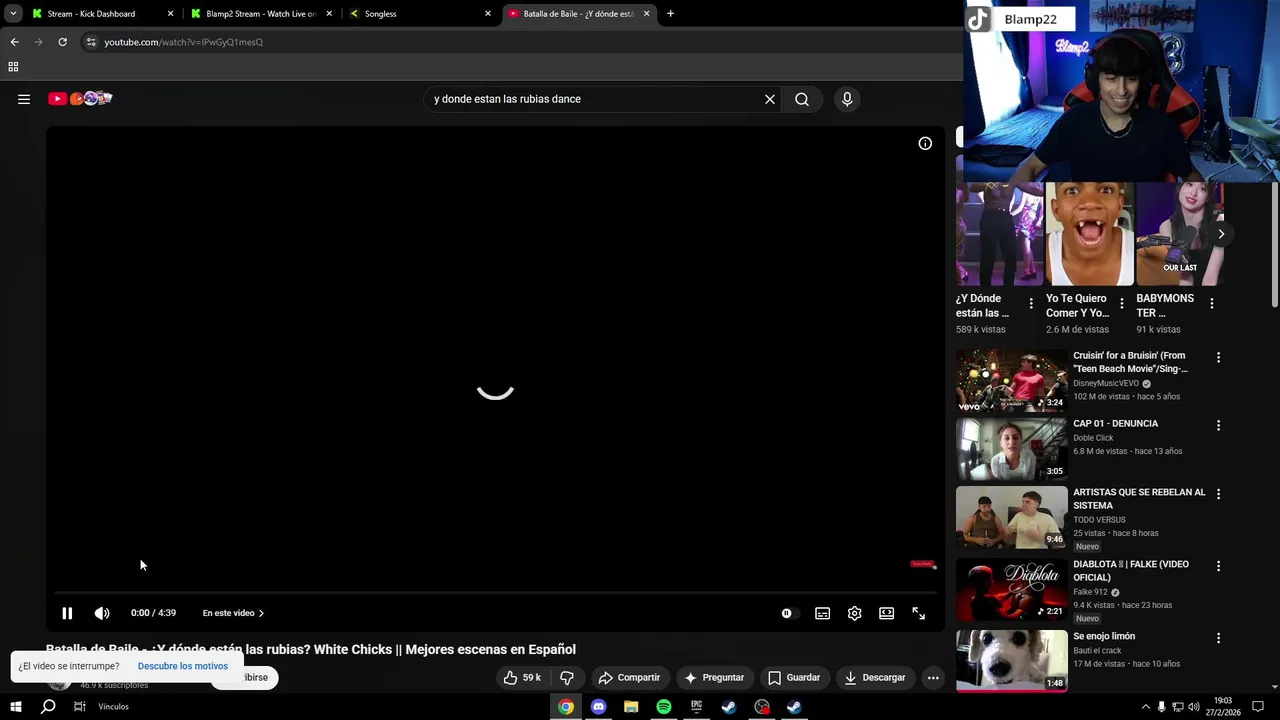Pause the video with the player button

pos(67,613)
